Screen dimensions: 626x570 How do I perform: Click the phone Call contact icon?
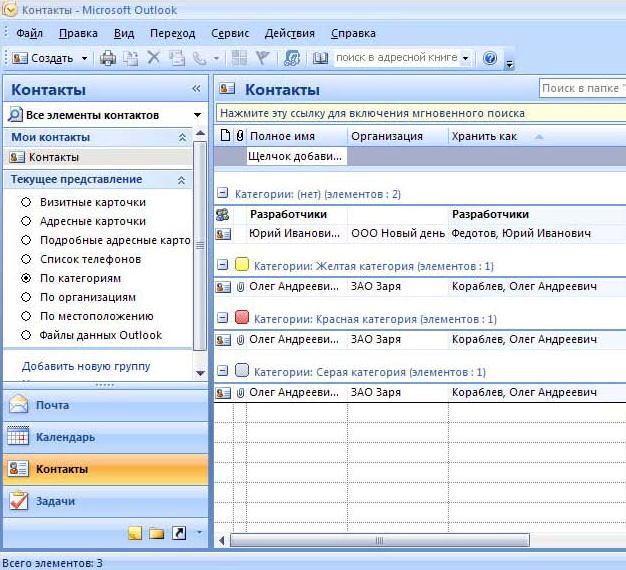tap(199, 59)
